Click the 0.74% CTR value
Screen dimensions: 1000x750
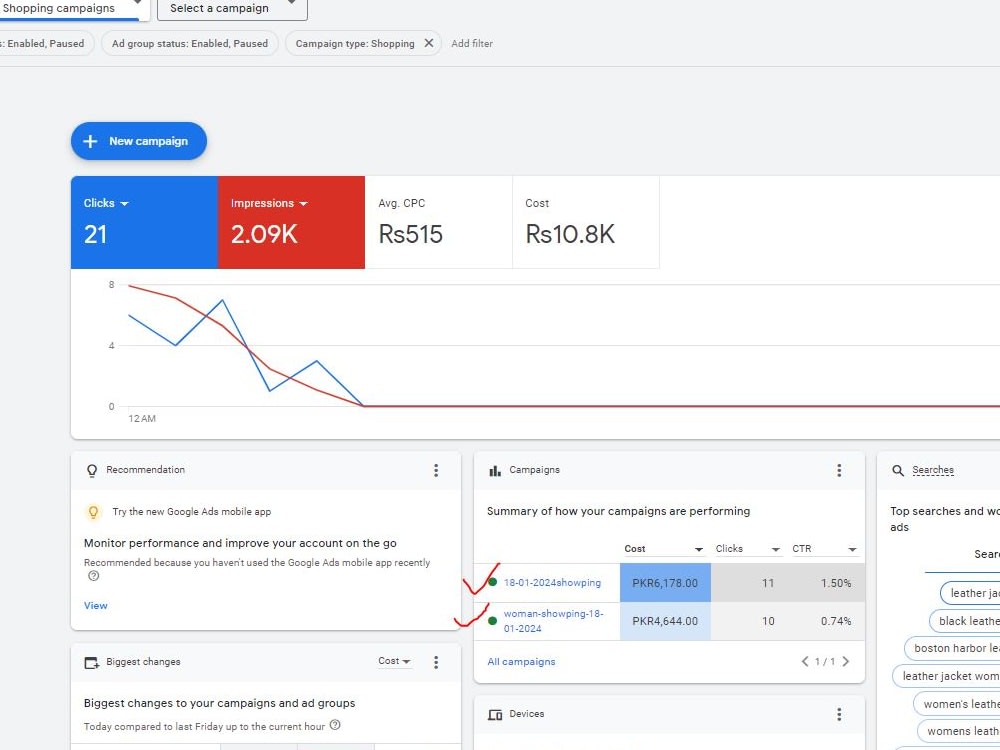pos(836,621)
